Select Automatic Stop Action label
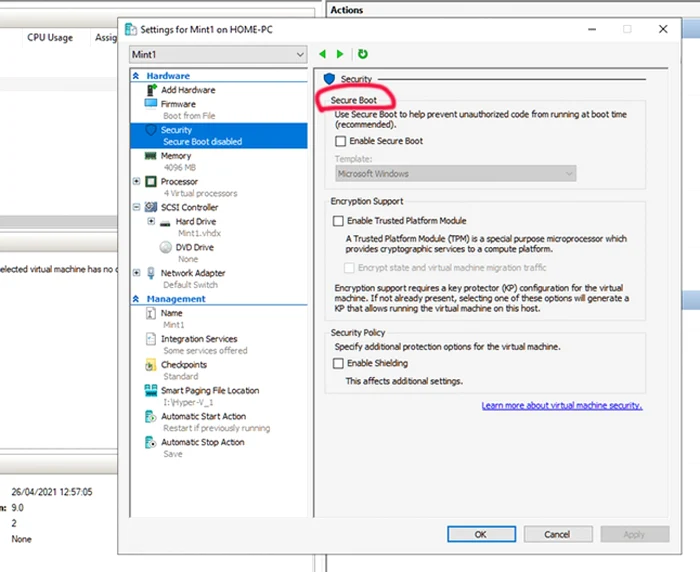The image size is (700, 572). click(x=203, y=443)
